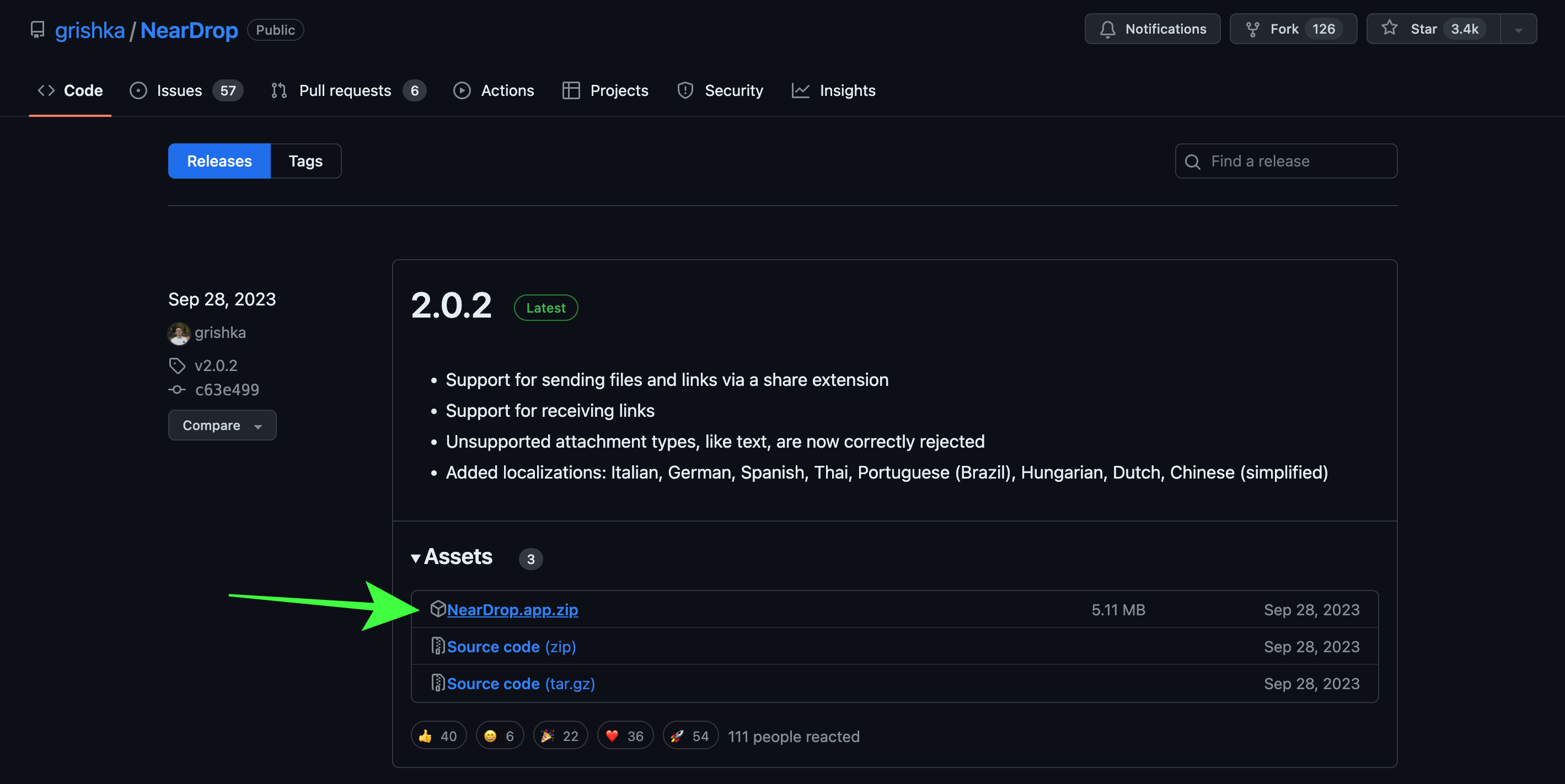The image size is (1565, 784).
Task: Focus the Find a release search field
Action: pyautogui.click(x=1285, y=161)
